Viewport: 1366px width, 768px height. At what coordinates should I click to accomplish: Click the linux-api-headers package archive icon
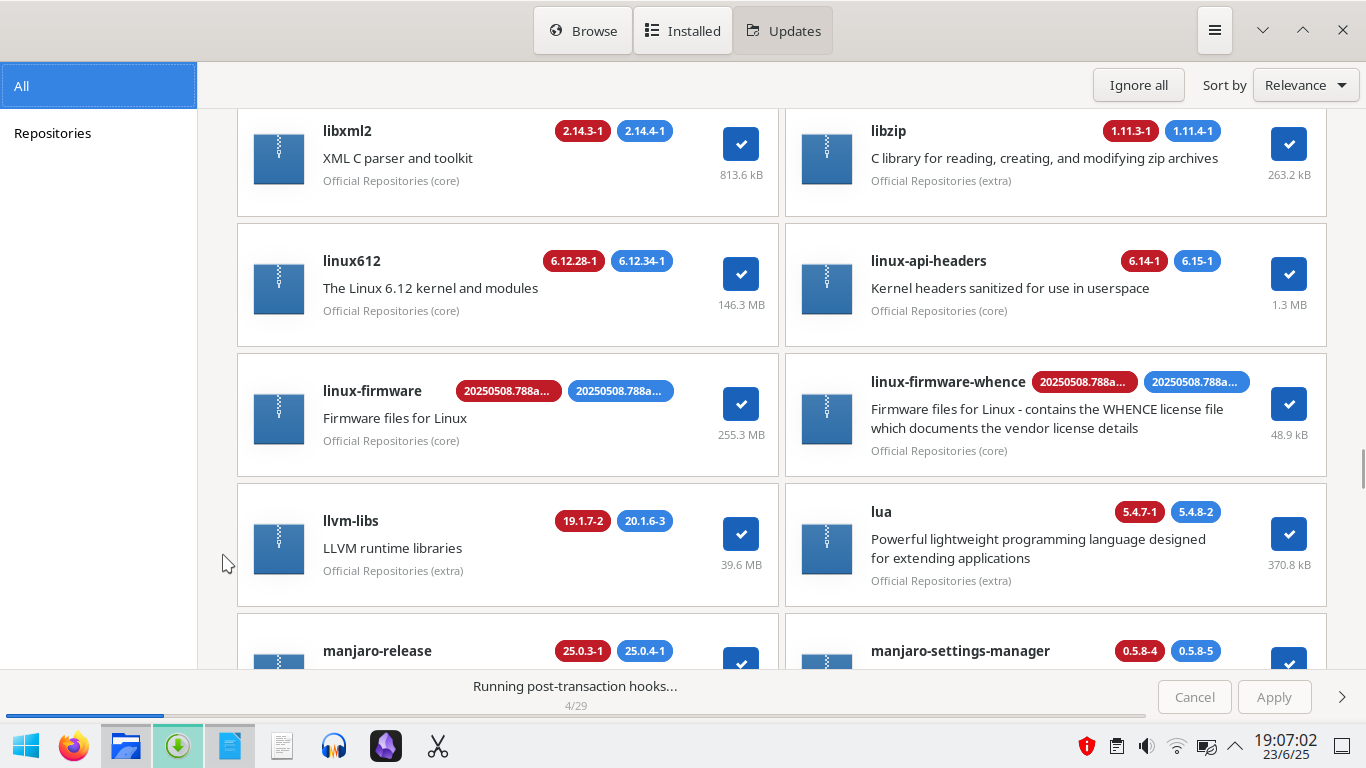coord(827,289)
